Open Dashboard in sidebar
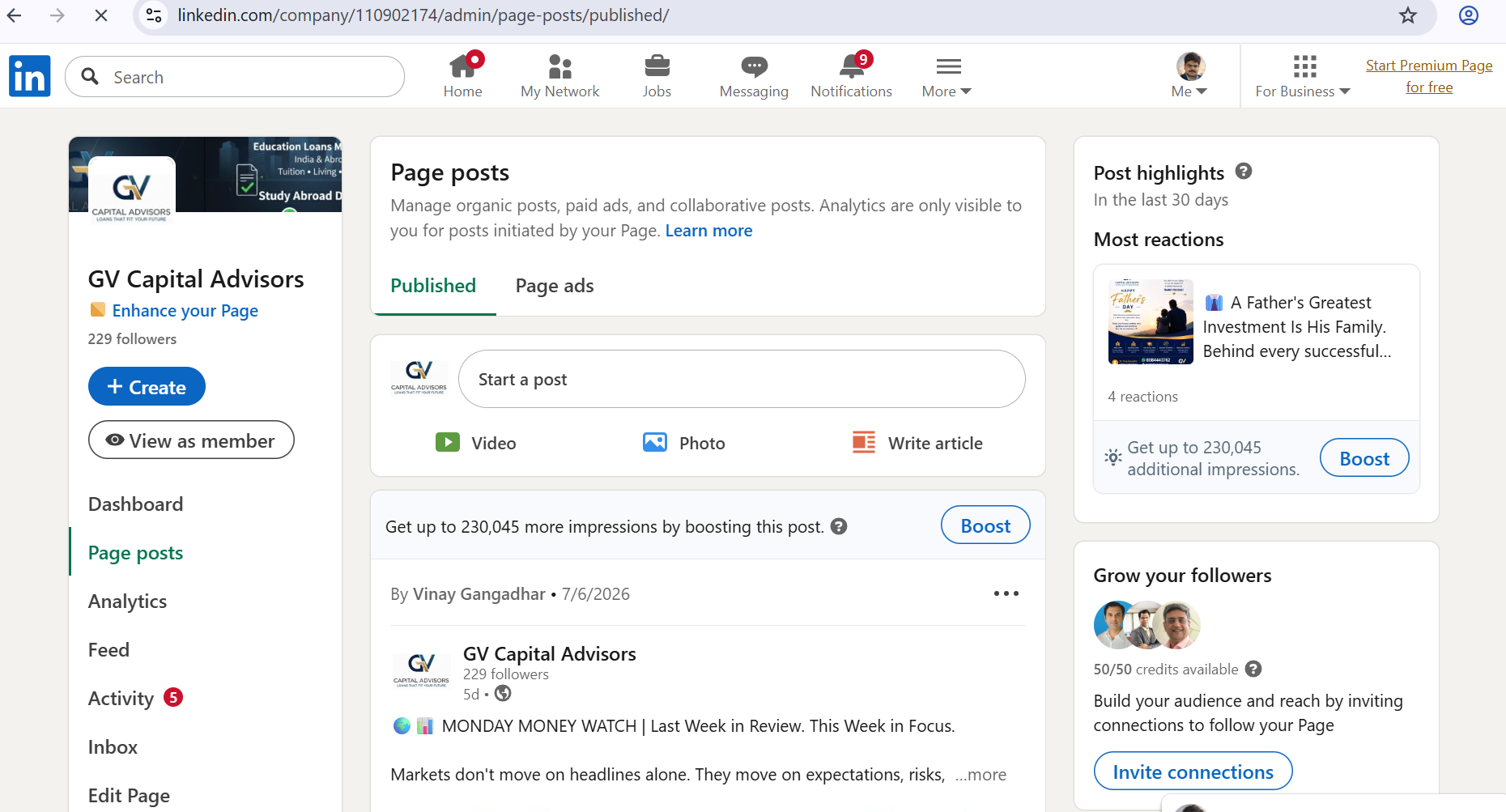 coord(135,504)
